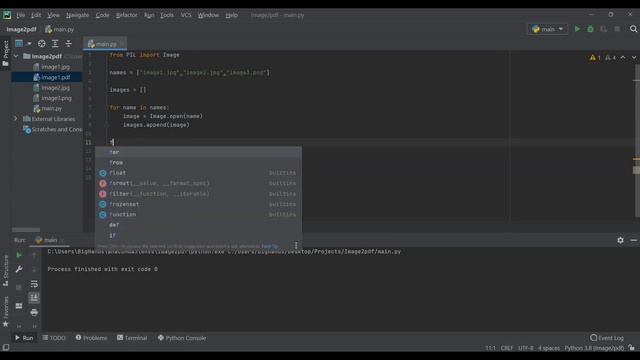The height and width of the screenshot is (360, 640).
Task: Click the 11:1 line-column indicator
Action: (490, 348)
